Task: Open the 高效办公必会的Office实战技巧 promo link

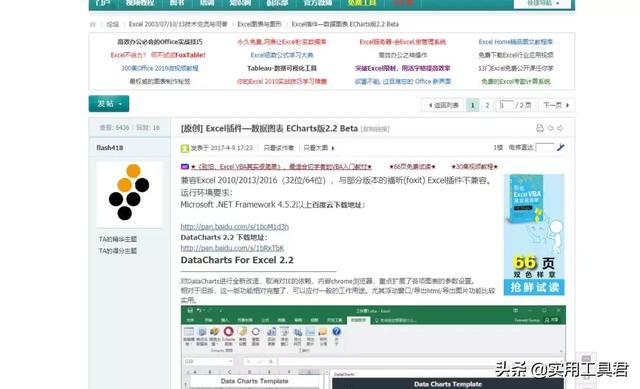Action: click(x=160, y=42)
